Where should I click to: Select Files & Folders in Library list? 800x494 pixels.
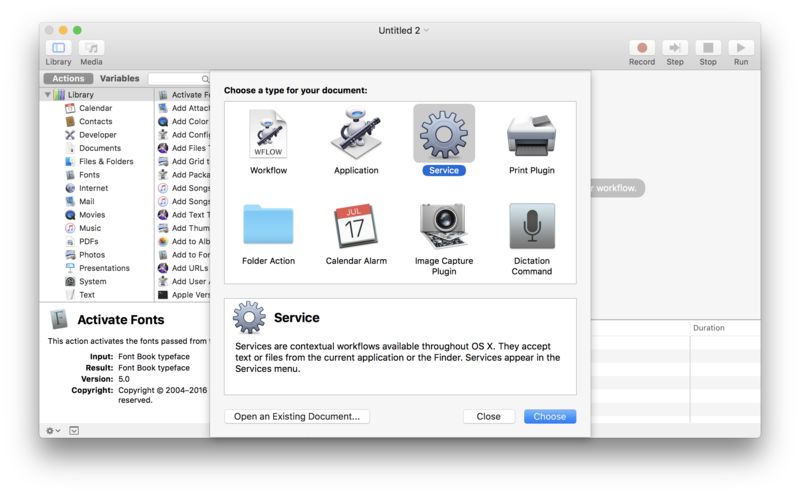[x=105, y=161]
